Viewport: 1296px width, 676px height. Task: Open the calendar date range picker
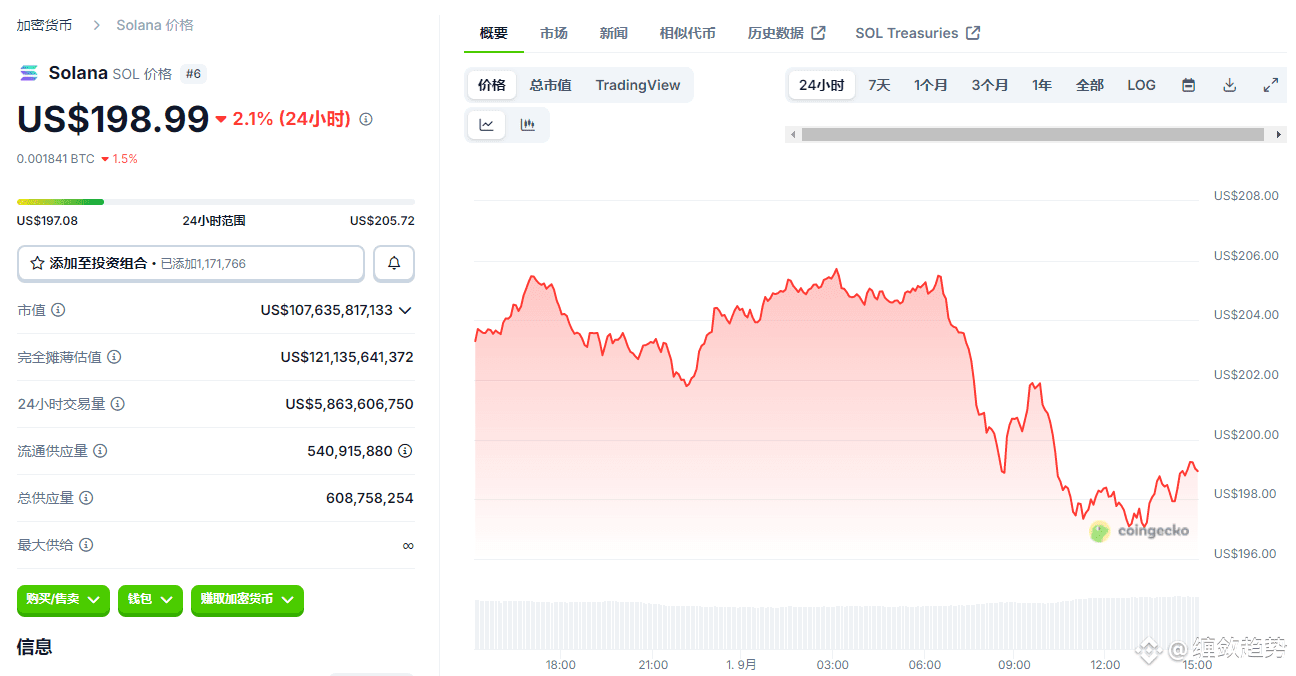point(1188,85)
